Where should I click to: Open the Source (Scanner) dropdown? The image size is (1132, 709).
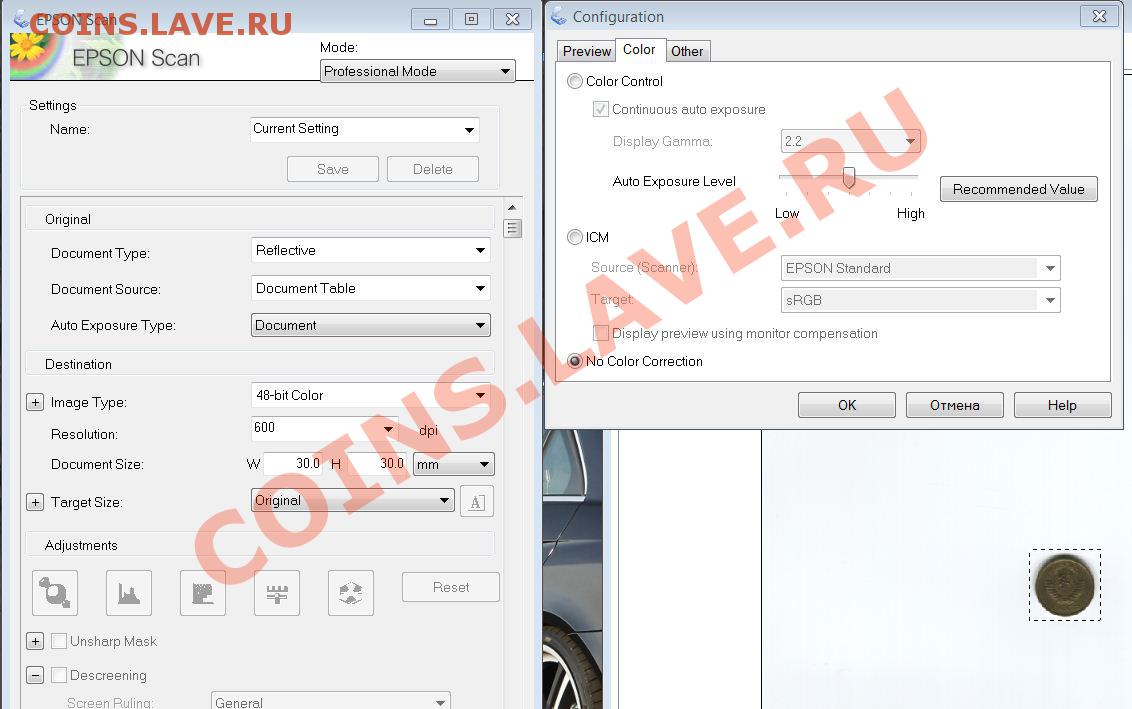pyautogui.click(x=920, y=268)
